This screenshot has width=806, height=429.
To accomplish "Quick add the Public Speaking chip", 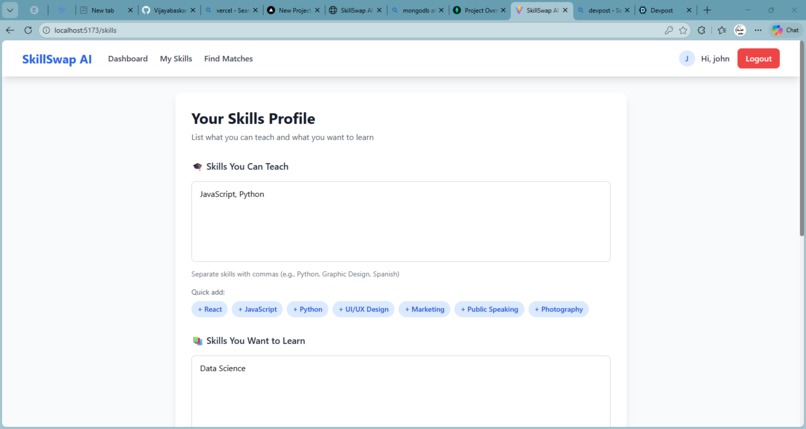I will tap(489, 309).
